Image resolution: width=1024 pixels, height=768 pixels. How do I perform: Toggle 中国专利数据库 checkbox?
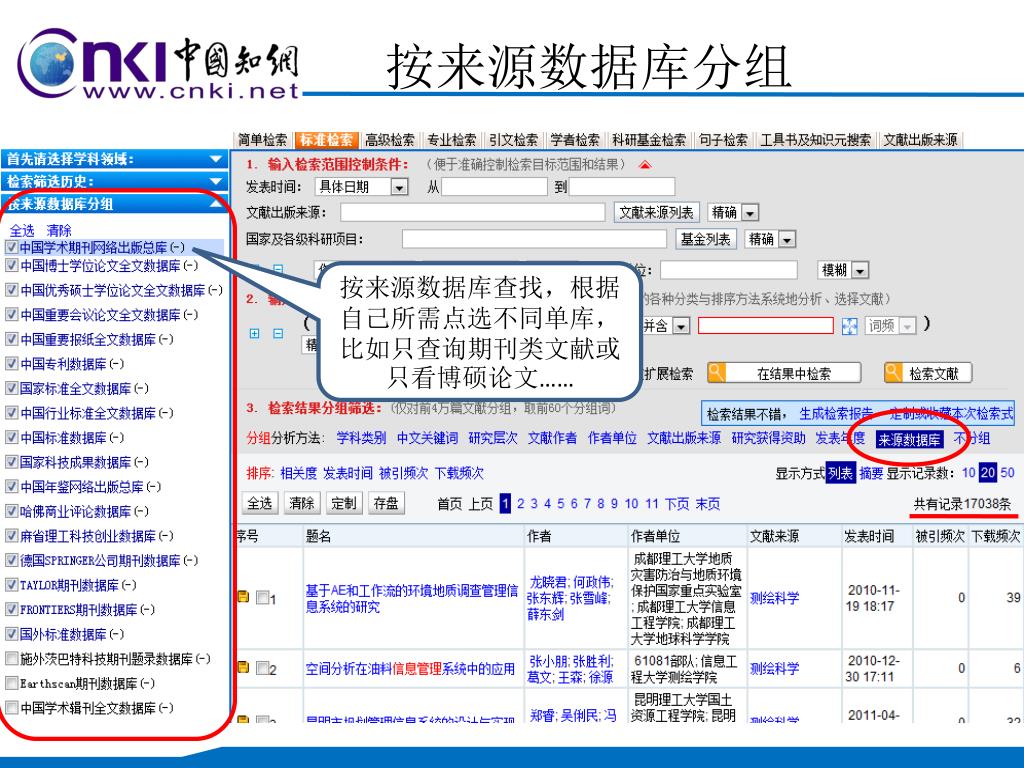point(11,363)
